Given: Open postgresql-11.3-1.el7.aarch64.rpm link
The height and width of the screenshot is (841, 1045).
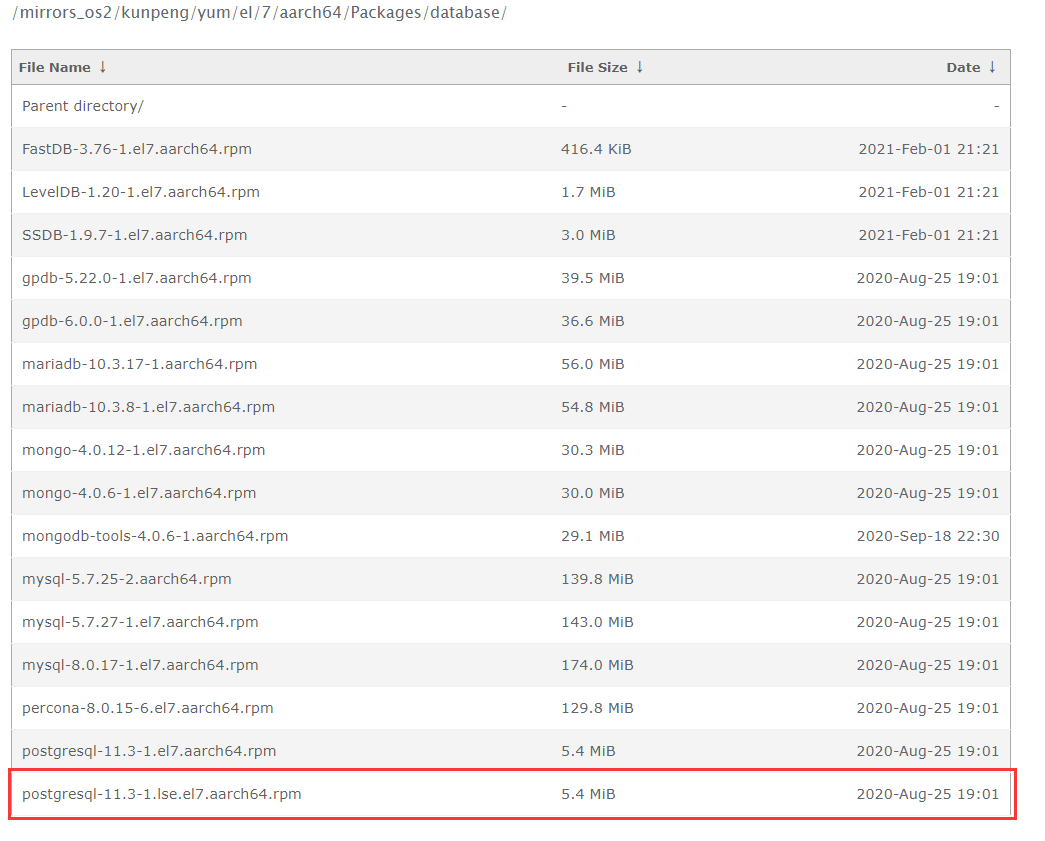Looking at the screenshot, I should click(x=149, y=751).
